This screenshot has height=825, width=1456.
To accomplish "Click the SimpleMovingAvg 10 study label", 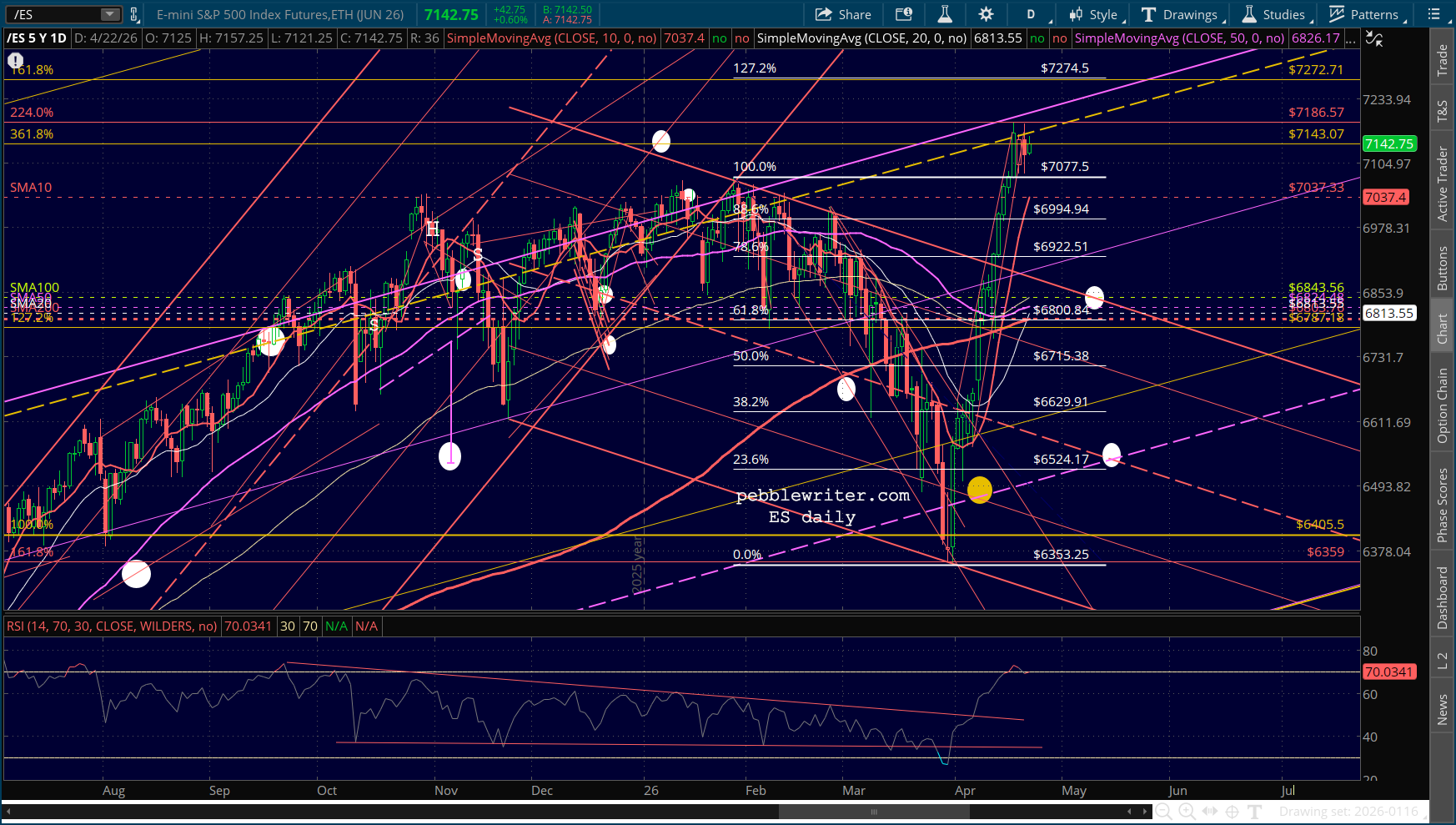I will coord(551,38).
